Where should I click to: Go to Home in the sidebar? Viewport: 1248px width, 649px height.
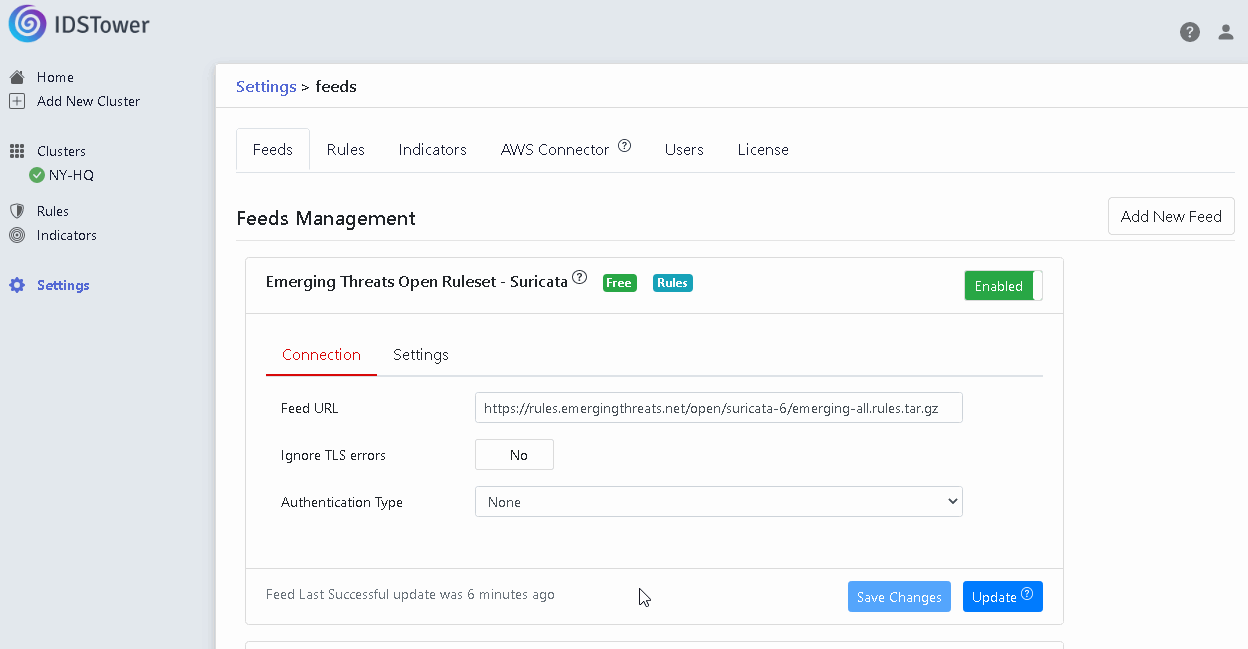tap(55, 77)
